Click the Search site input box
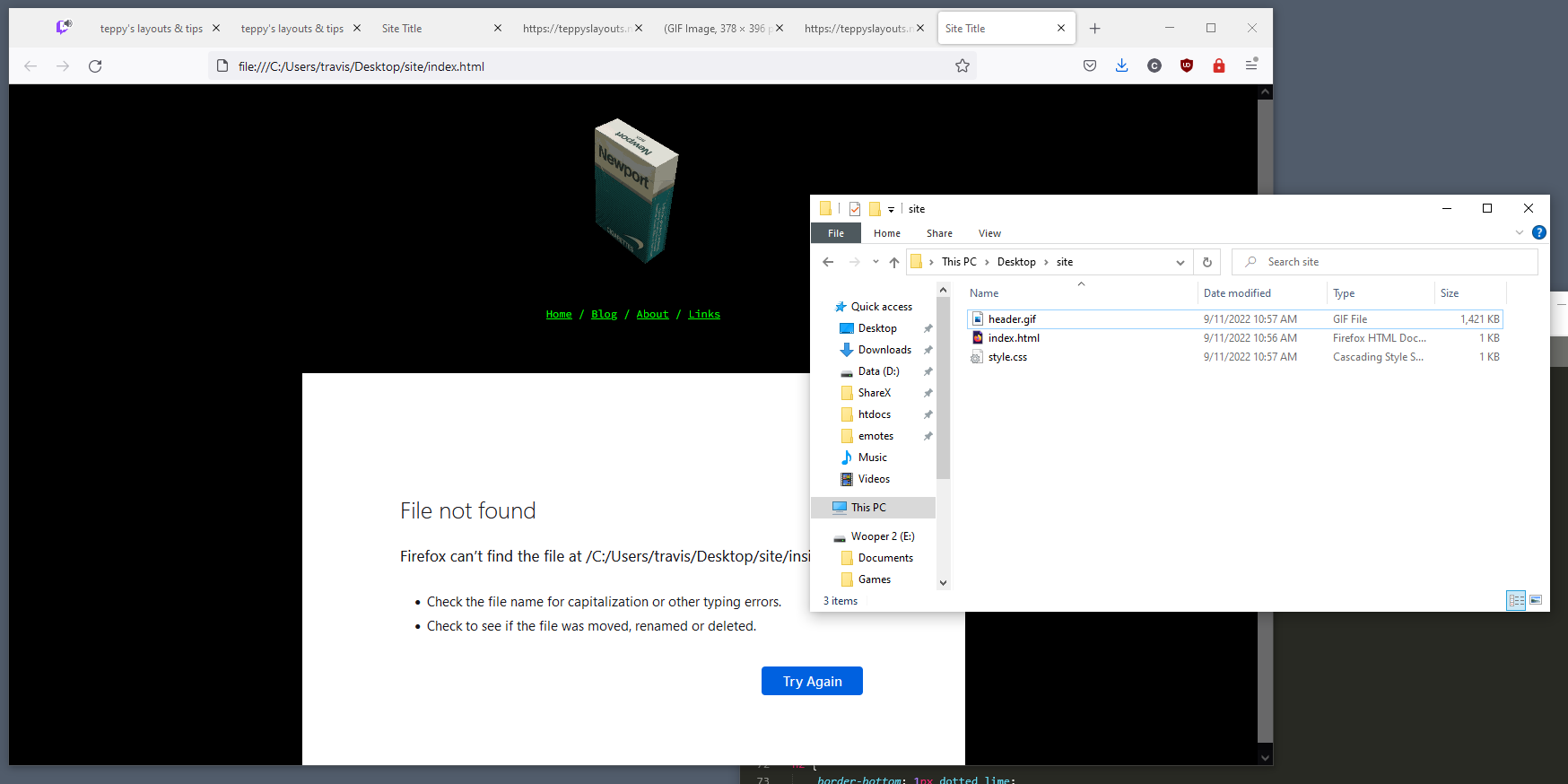The width and height of the screenshot is (1568, 784). coord(1385,262)
